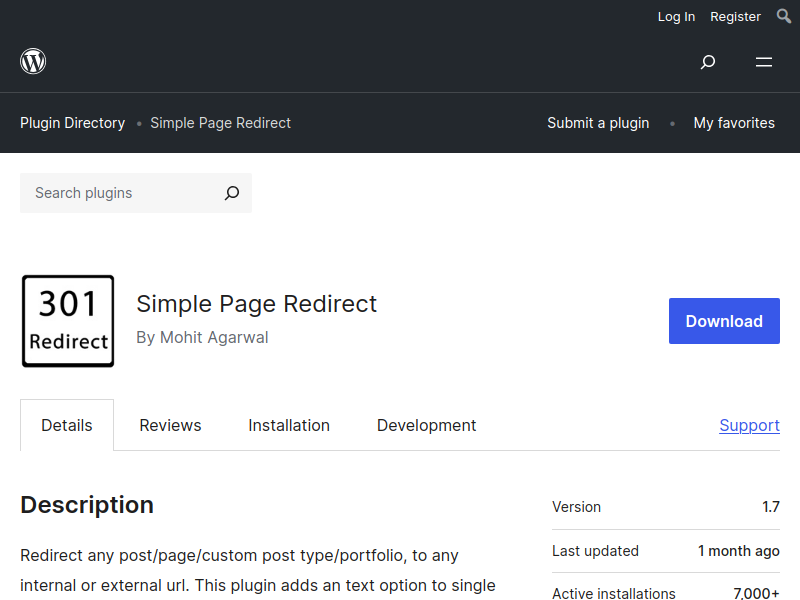This screenshot has height=600, width=800.
Task: Focus the Search plugins input field
Action: [120, 193]
